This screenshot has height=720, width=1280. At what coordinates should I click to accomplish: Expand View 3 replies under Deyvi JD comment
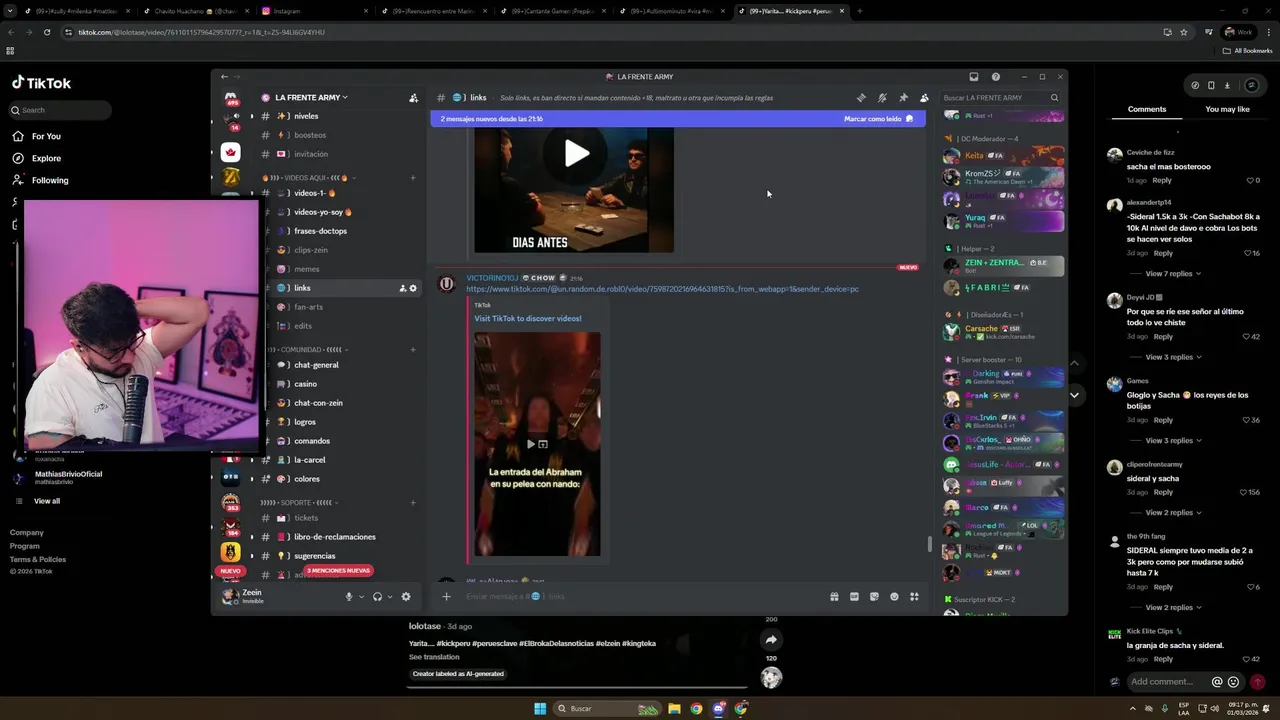pos(1173,357)
